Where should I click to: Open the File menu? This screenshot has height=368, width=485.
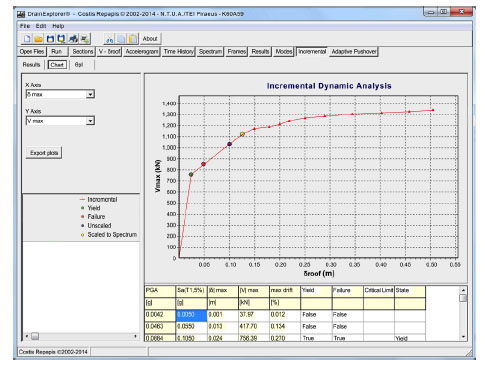coord(25,26)
